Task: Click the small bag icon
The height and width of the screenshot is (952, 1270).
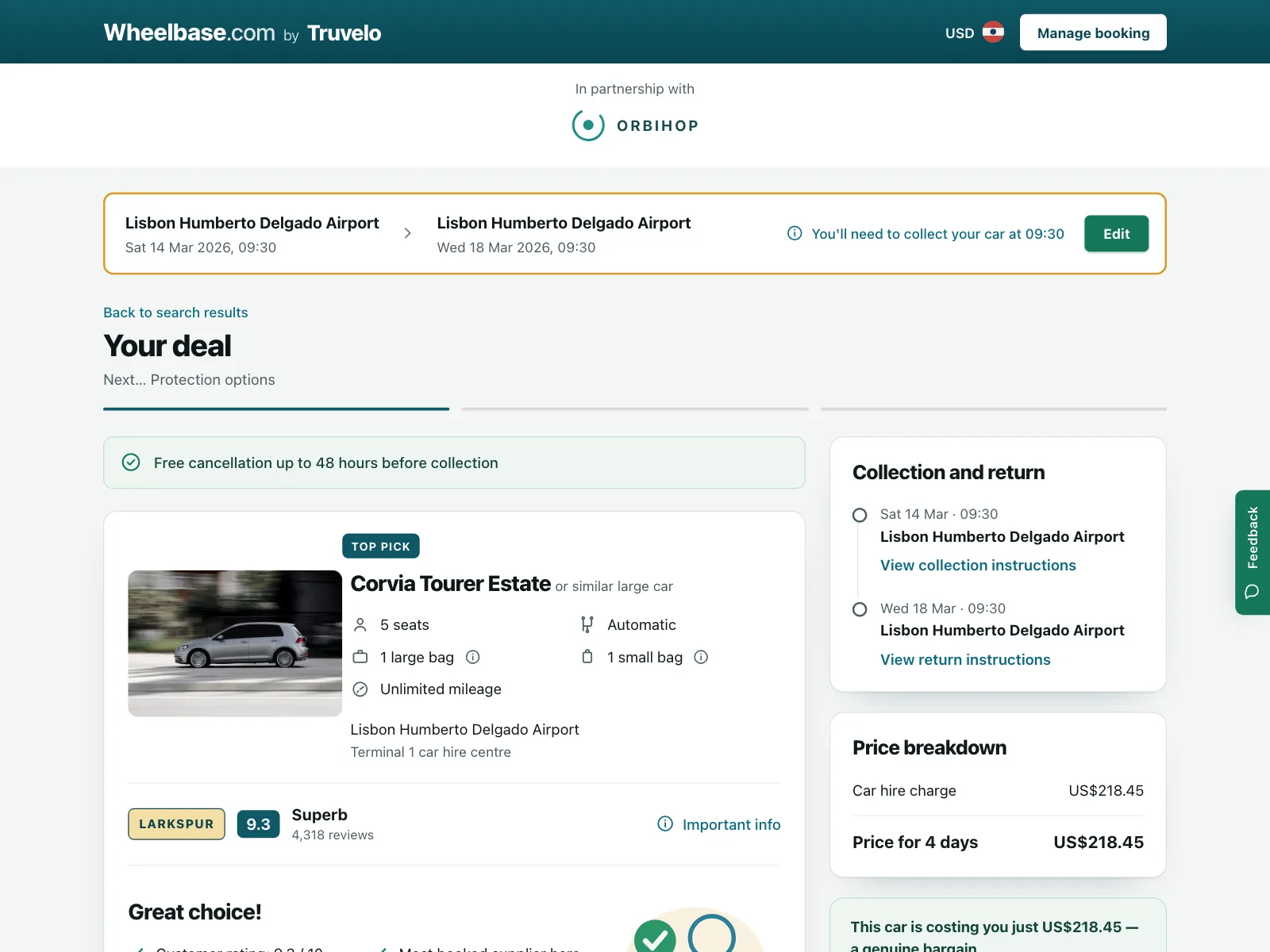Action: pos(587,657)
